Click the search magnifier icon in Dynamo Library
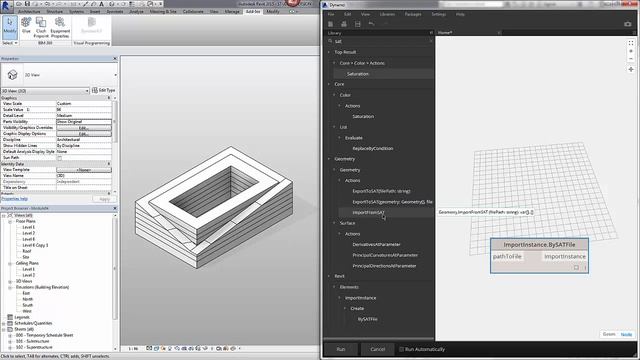640x360 pixels. pos(330,41)
